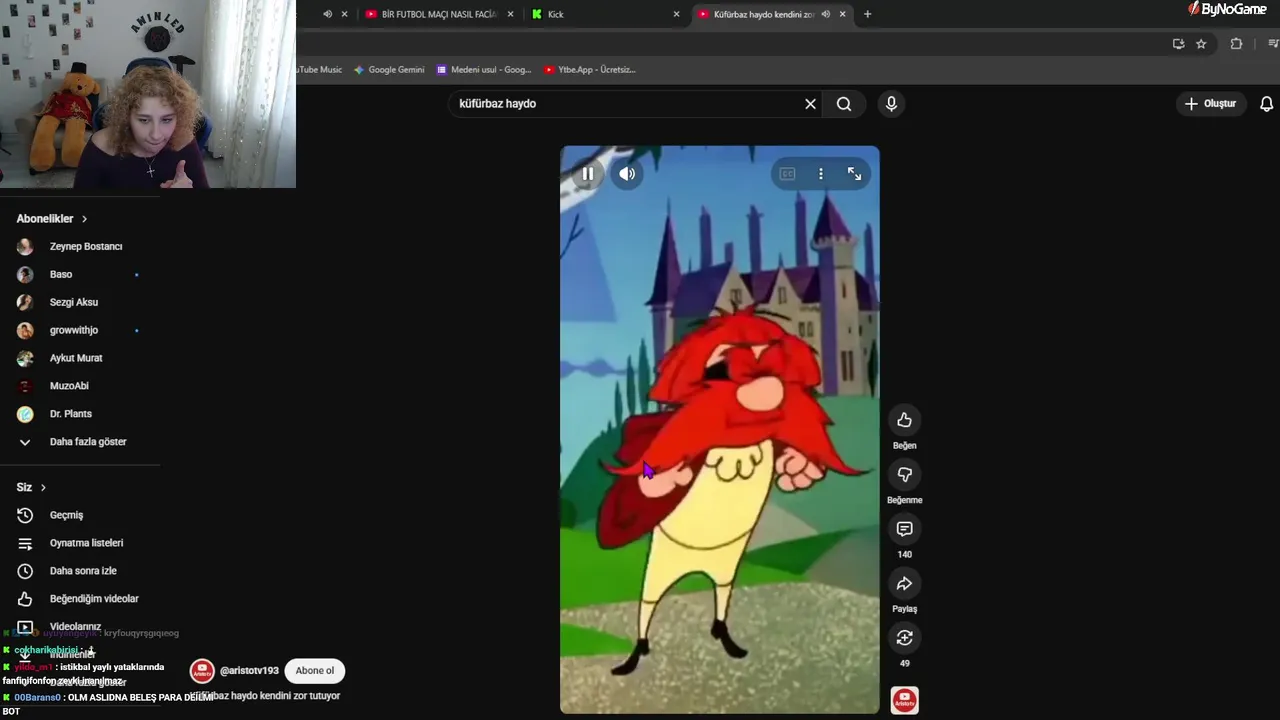
Task: Open the Oluştur create button
Action: tap(1210, 104)
